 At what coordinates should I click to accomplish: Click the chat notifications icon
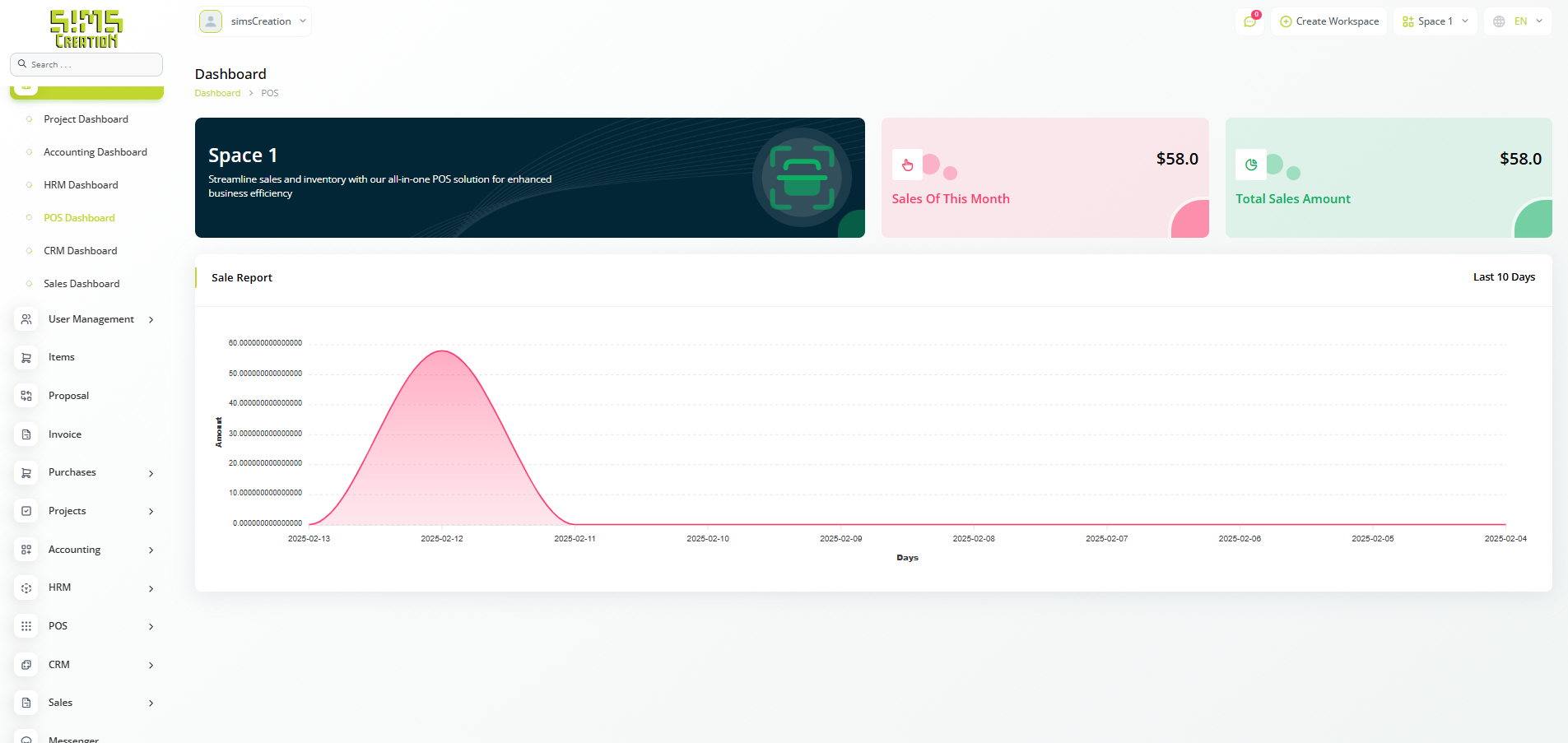point(1249,21)
